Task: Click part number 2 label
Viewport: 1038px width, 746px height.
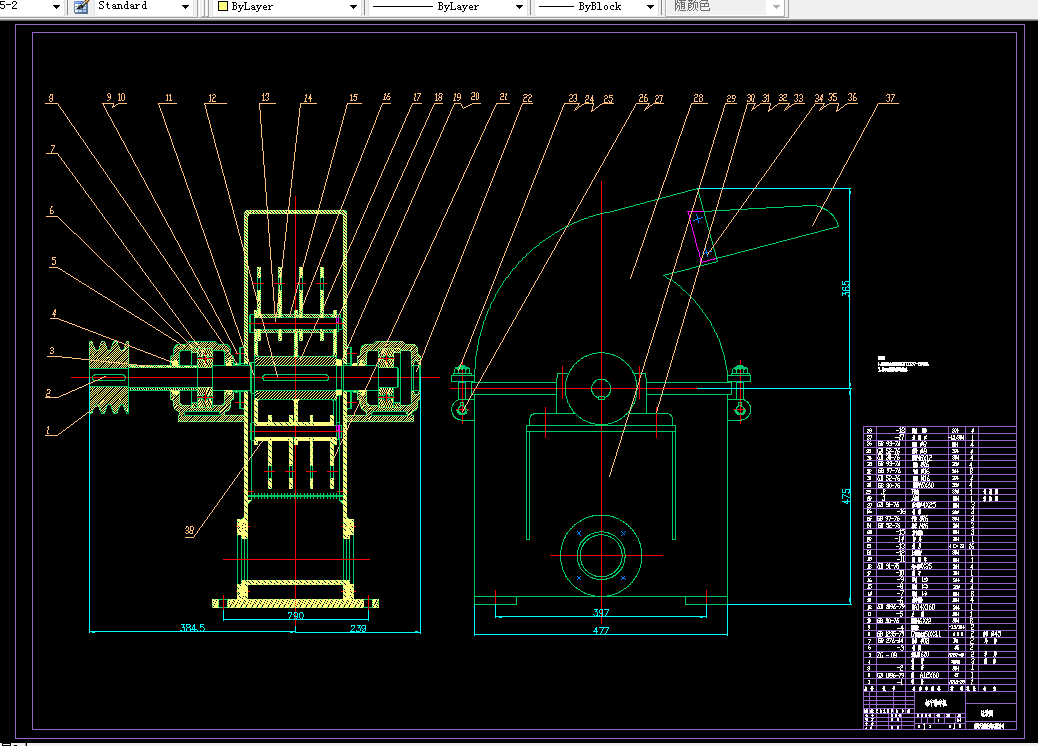Action: [48, 393]
